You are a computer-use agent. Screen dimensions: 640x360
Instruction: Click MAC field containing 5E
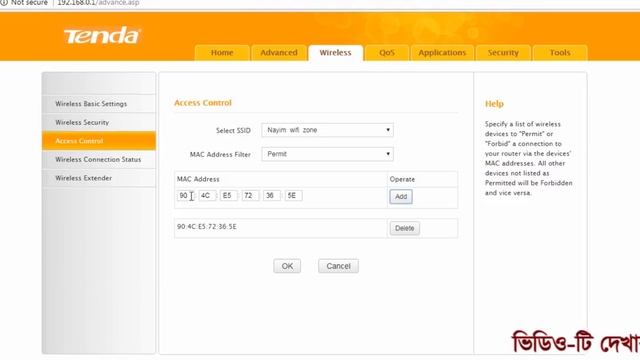point(293,196)
